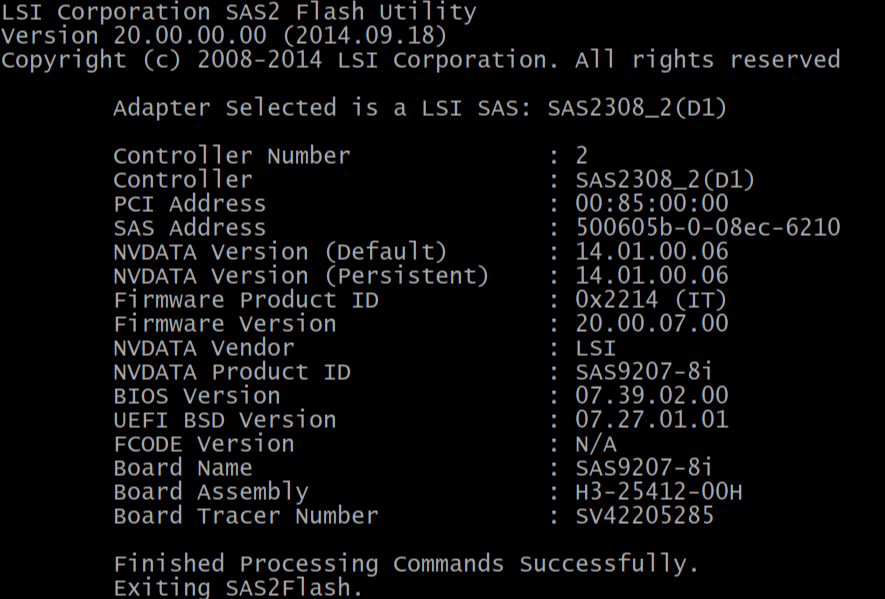Click the "Adapter Selected is a LSI SAS" line
Viewport: 885px width, 599px height.
click(x=420, y=108)
